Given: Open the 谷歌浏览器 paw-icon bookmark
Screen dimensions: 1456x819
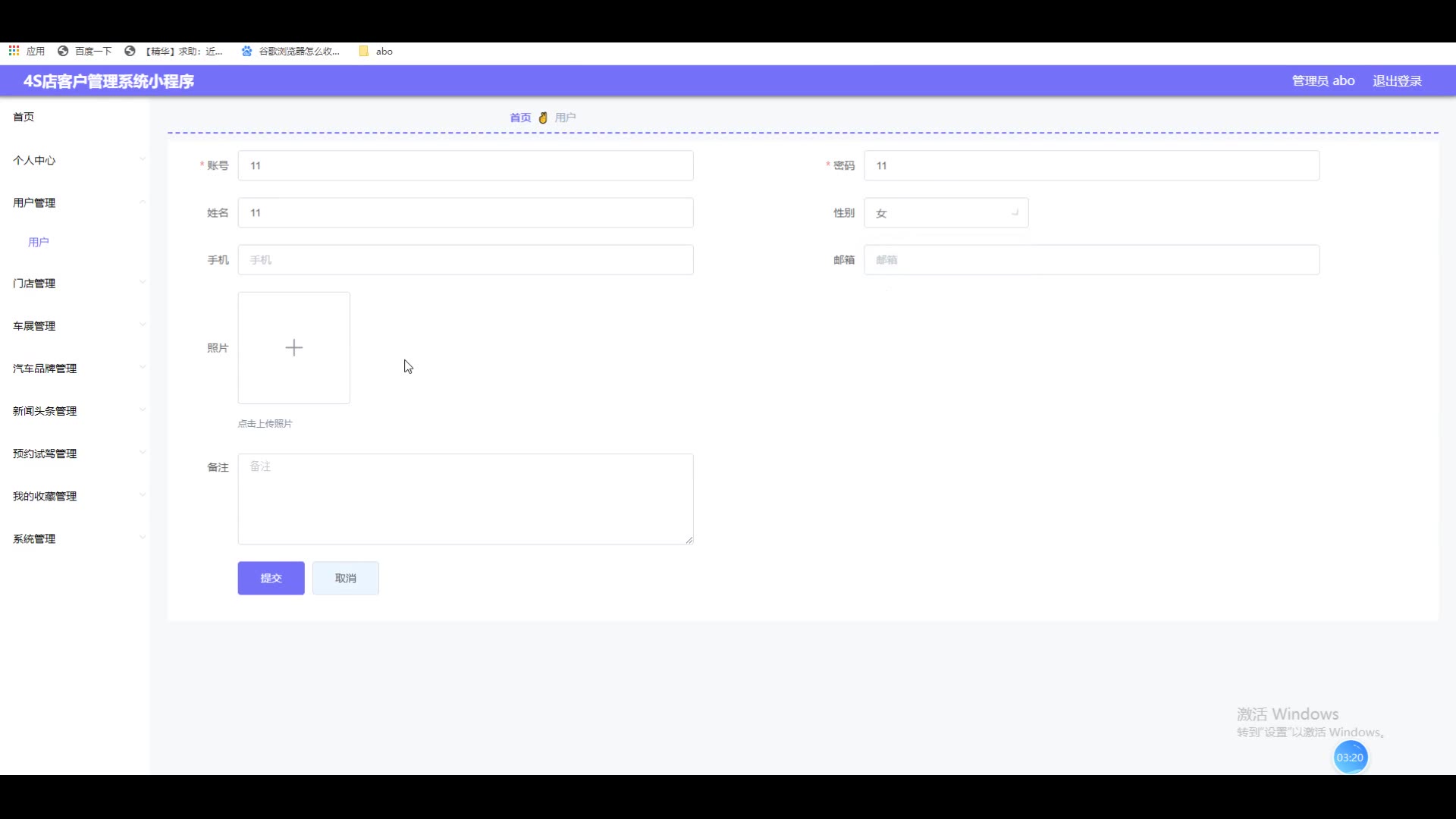Looking at the screenshot, I should click(x=291, y=51).
